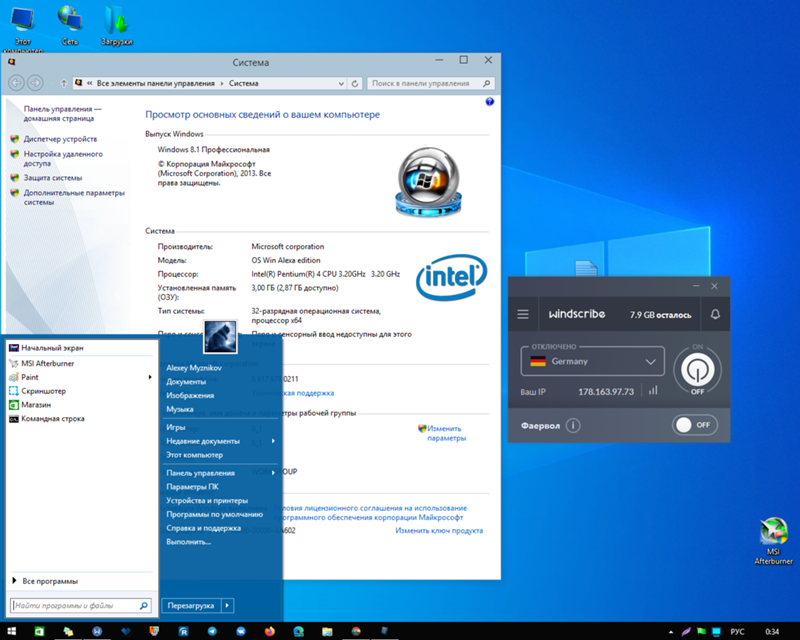Open Документы in Start menu
The height and width of the screenshot is (640, 800).
[x=186, y=381]
